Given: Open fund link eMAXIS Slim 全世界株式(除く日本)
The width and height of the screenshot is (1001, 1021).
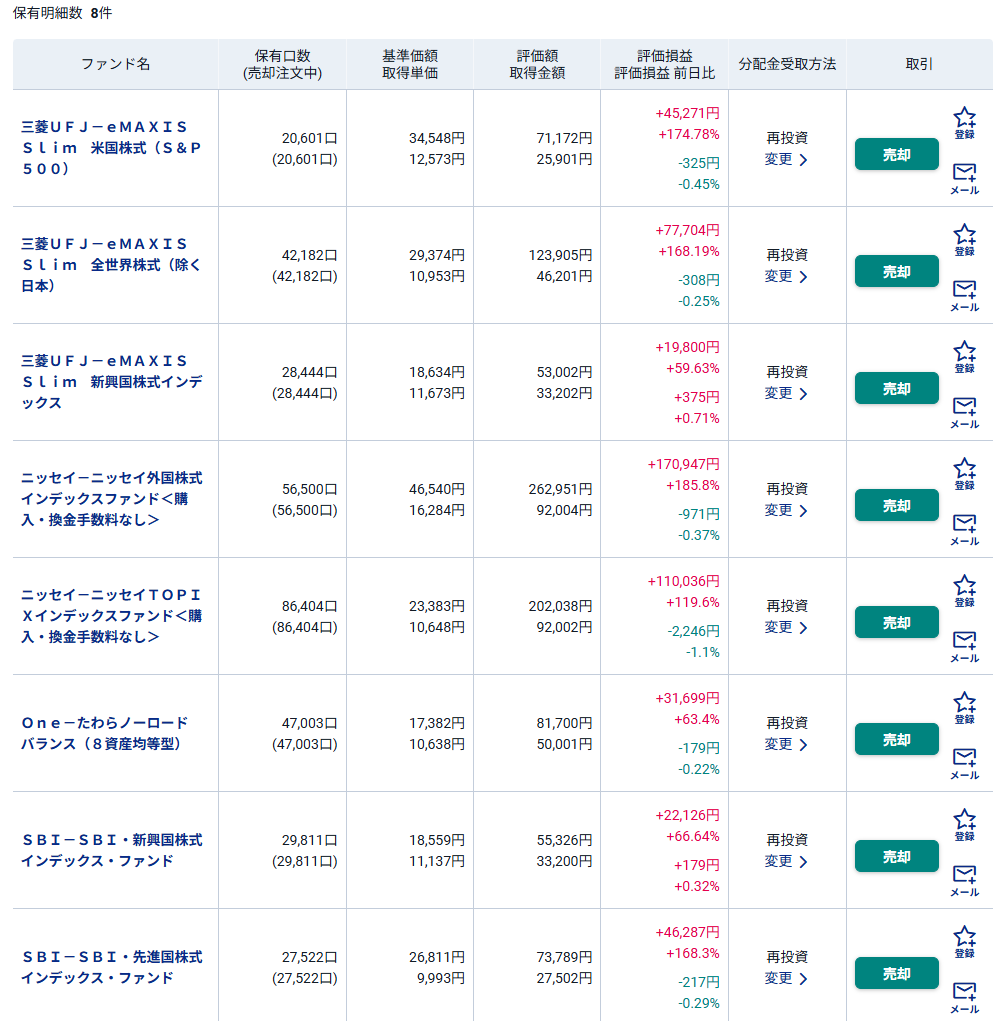Looking at the screenshot, I should (111, 265).
